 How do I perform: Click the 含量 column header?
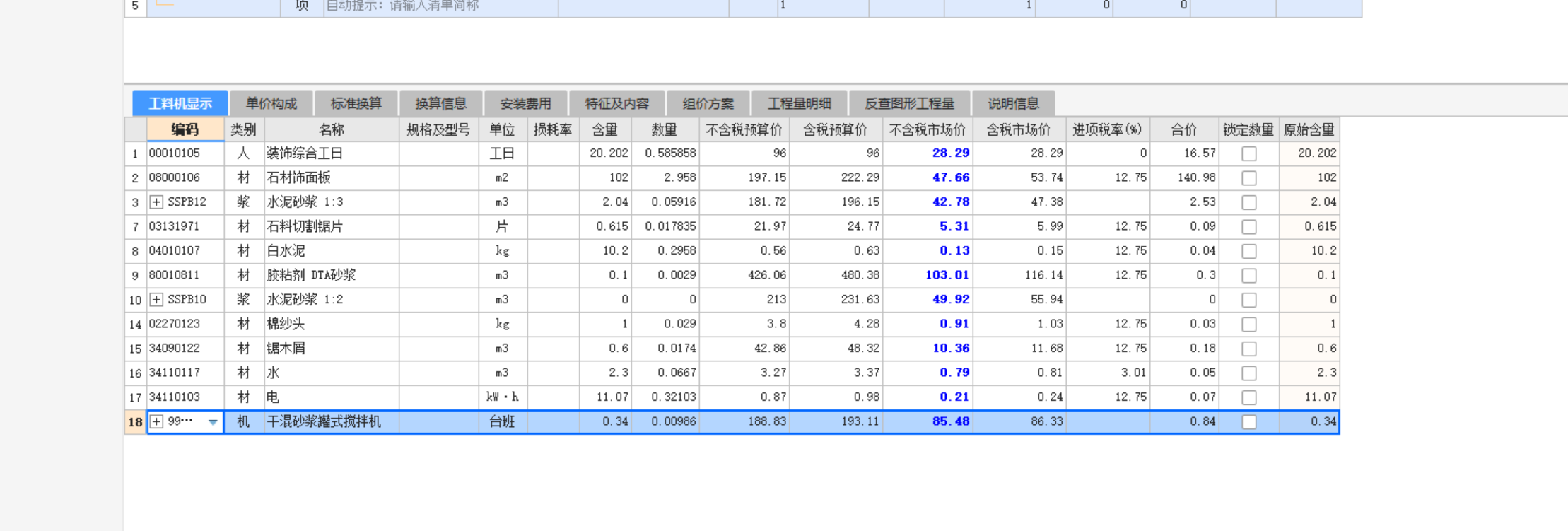(605, 129)
